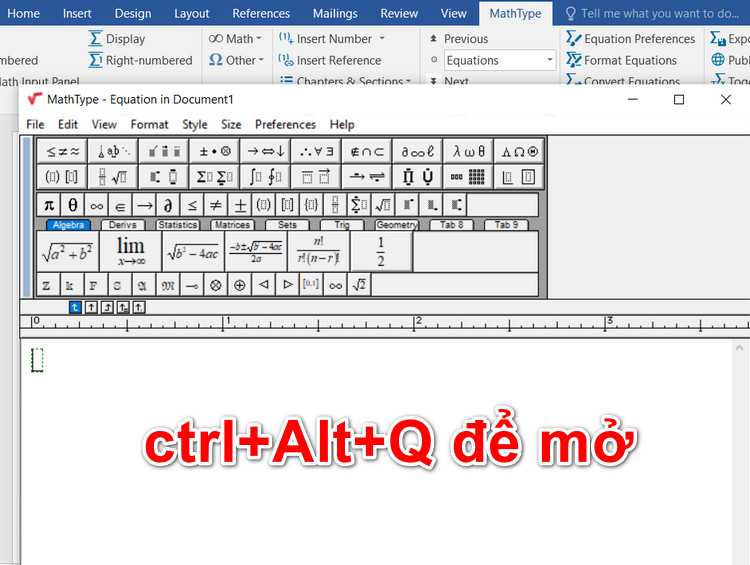This screenshot has width=750, height=565.
Task: Open uppercase Greek letters palette
Action: click(519, 152)
